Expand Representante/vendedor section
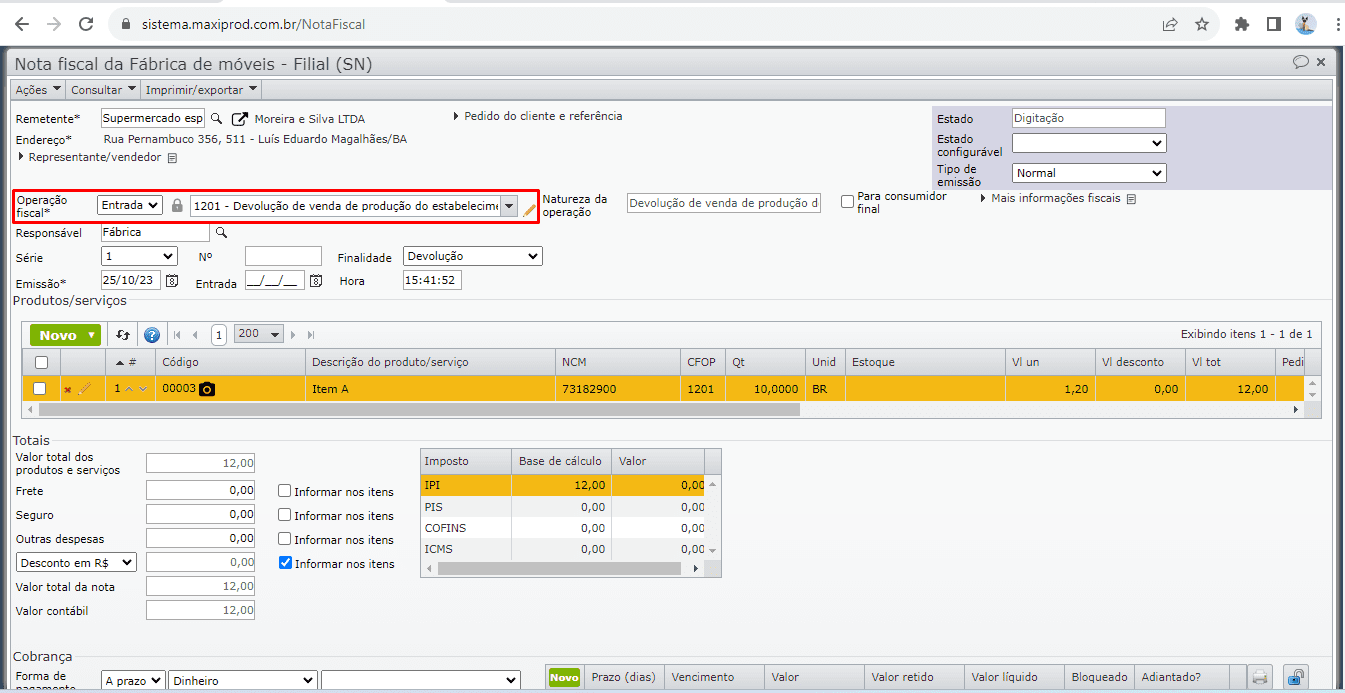 (x=89, y=158)
